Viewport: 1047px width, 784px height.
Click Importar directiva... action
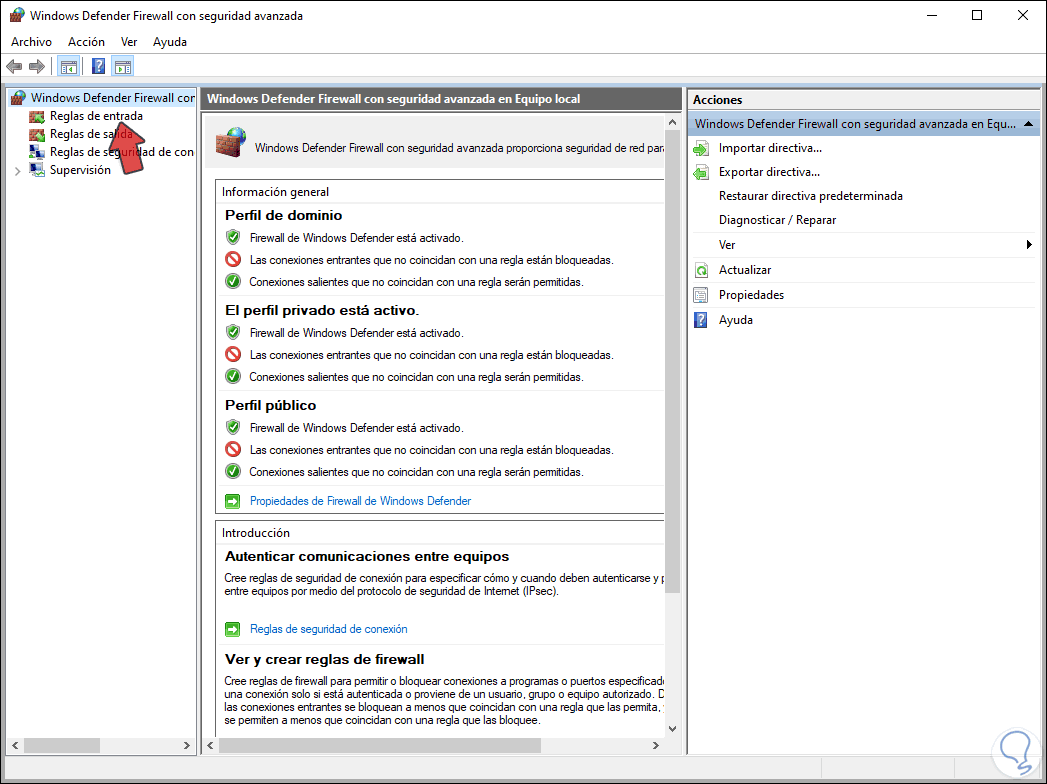coord(770,148)
